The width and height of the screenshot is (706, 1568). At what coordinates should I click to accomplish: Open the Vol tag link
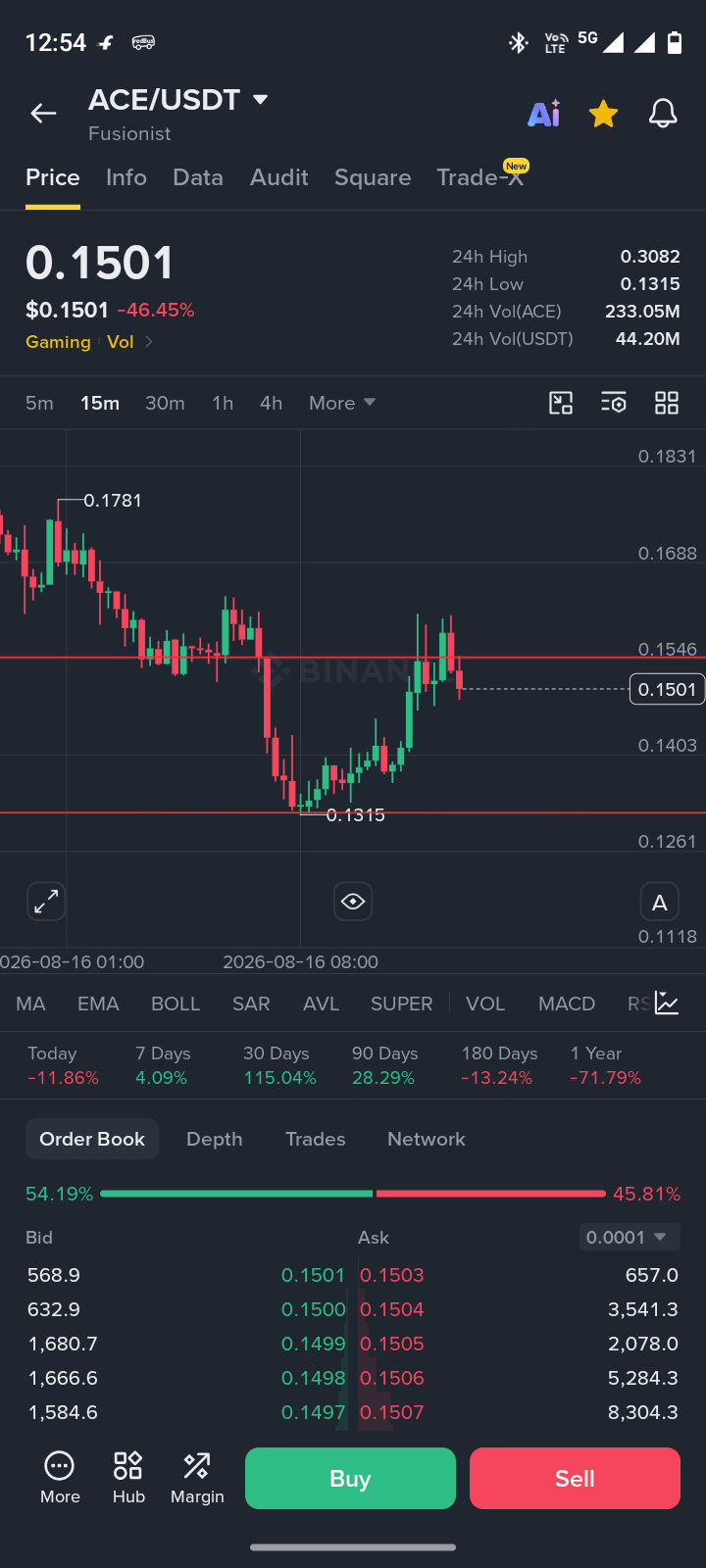coord(121,342)
